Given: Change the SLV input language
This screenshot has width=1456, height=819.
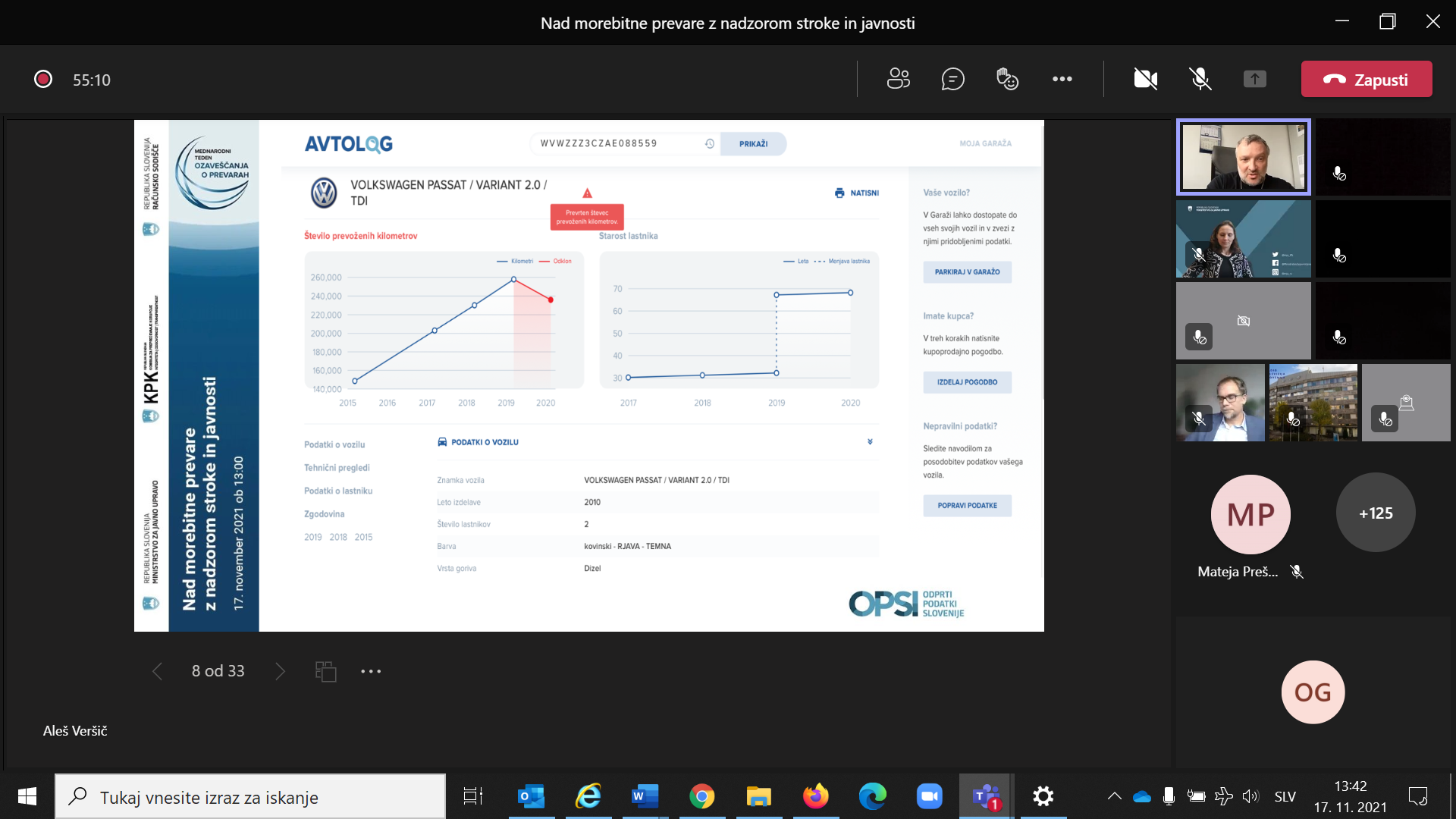Looking at the screenshot, I should (1285, 796).
